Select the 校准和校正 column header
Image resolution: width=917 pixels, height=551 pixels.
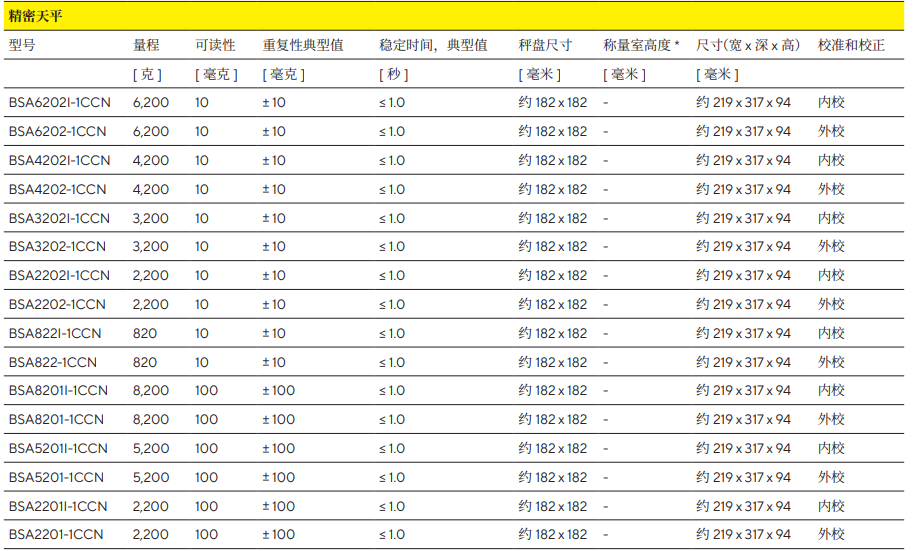point(851,45)
